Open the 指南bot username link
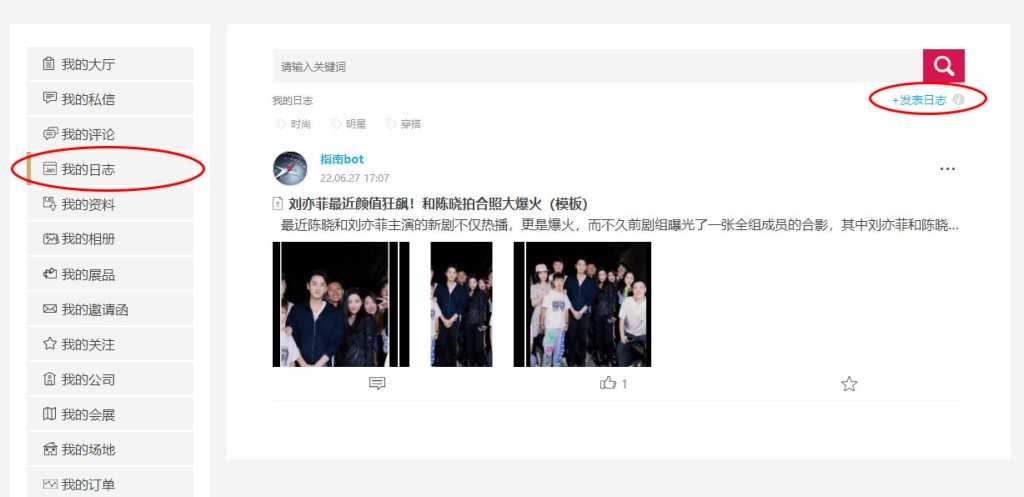The height and width of the screenshot is (497, 1024). (342, 159)
